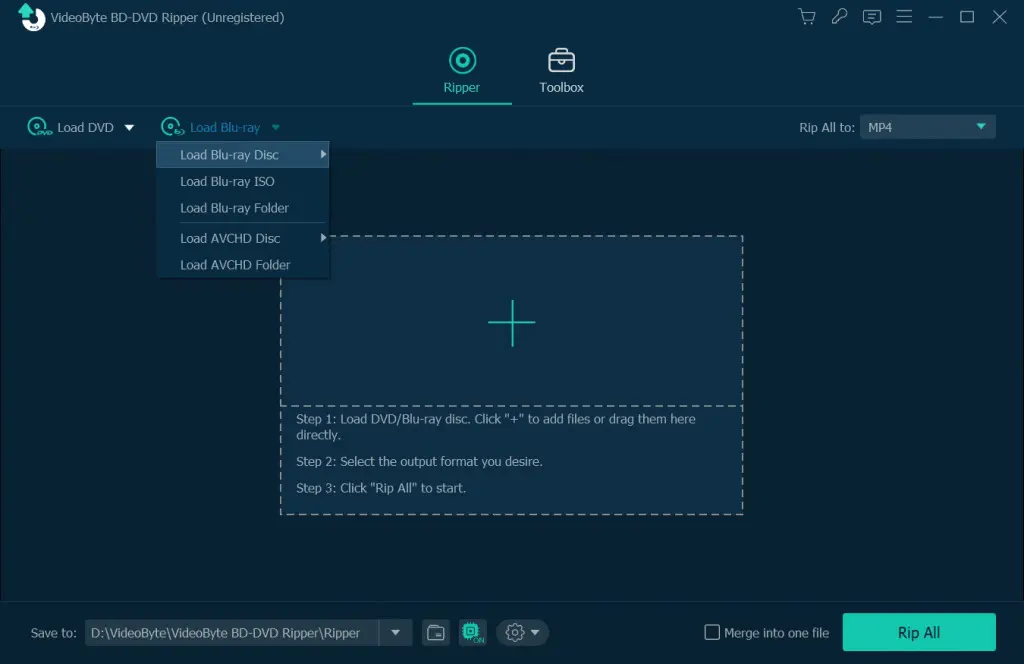Open the Rip All to MP4 dropdown
The image size is (1024, 664).
pos(927,127)
